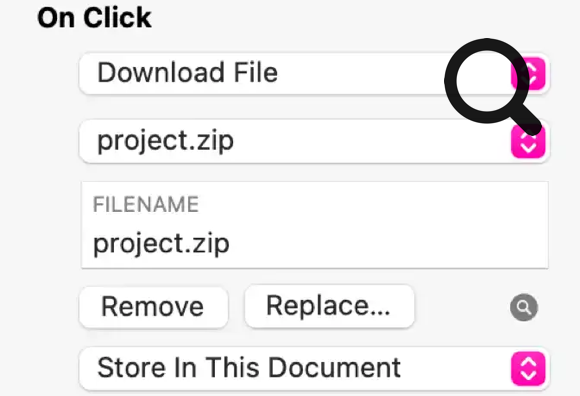Click pink arrows on Store In This Document
Viewport: 580px width, 396px height.
coord(528,369)
